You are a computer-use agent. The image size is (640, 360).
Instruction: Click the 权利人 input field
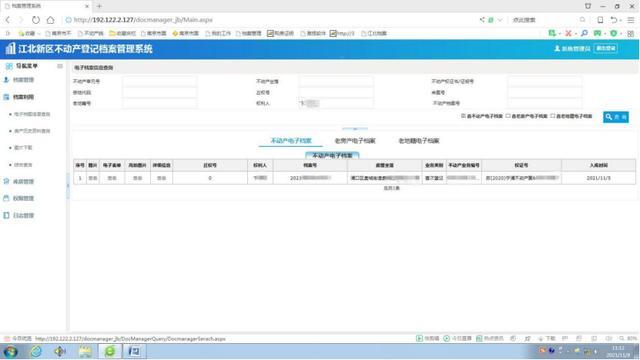336,104
